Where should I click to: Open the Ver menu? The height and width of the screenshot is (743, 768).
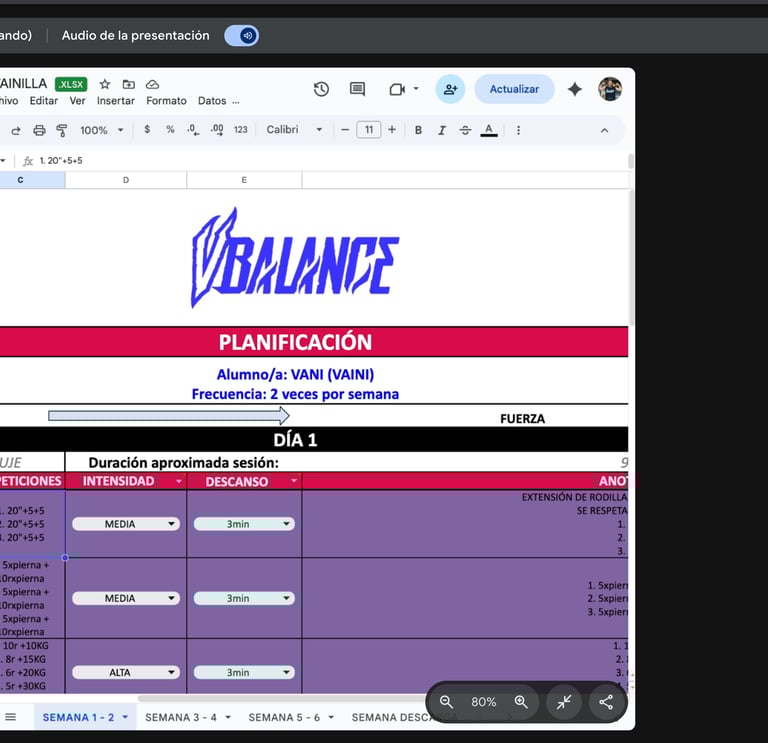pyautogui.click(x=77, y=101)
